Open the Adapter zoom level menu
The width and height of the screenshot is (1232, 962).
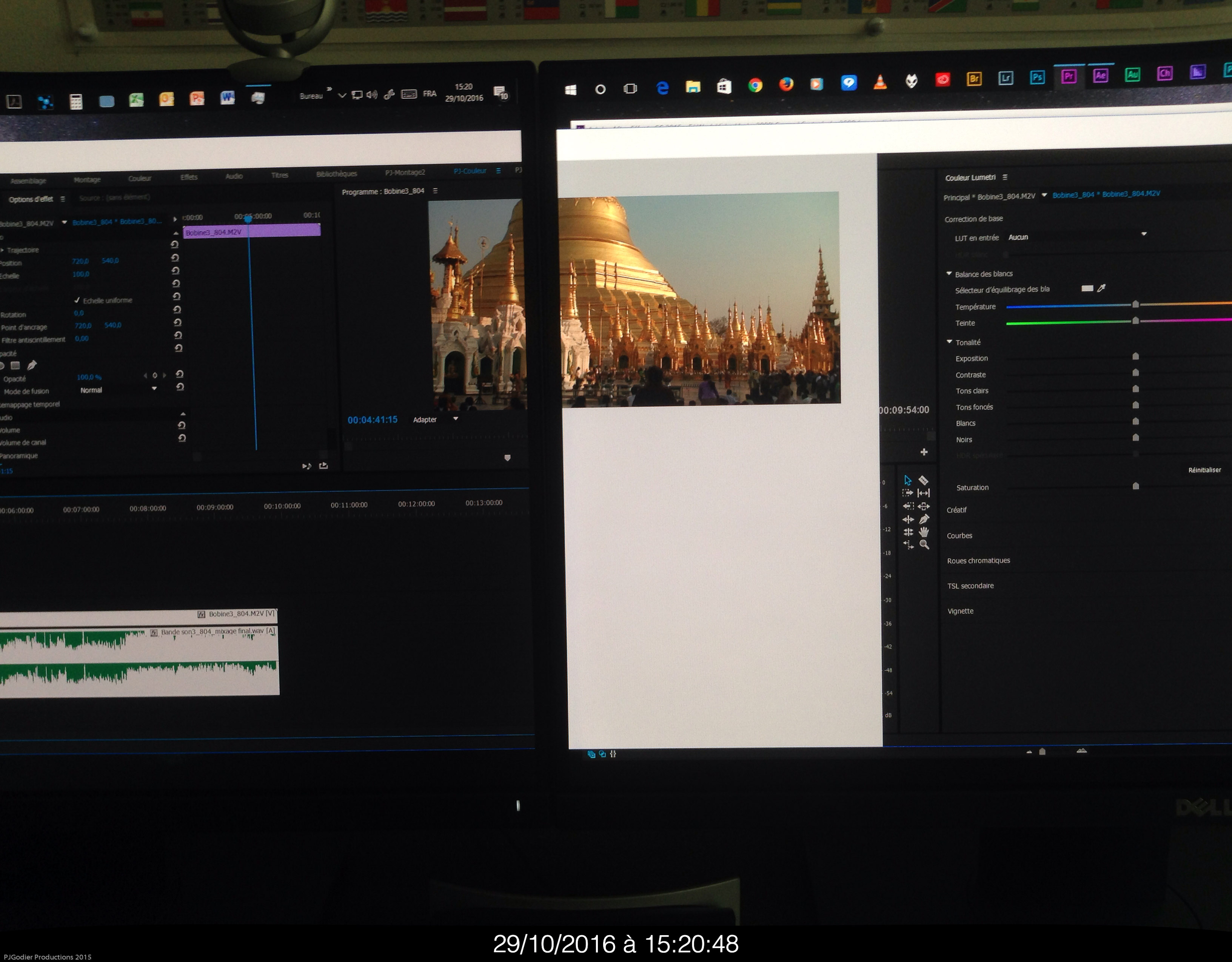(455, 419)
